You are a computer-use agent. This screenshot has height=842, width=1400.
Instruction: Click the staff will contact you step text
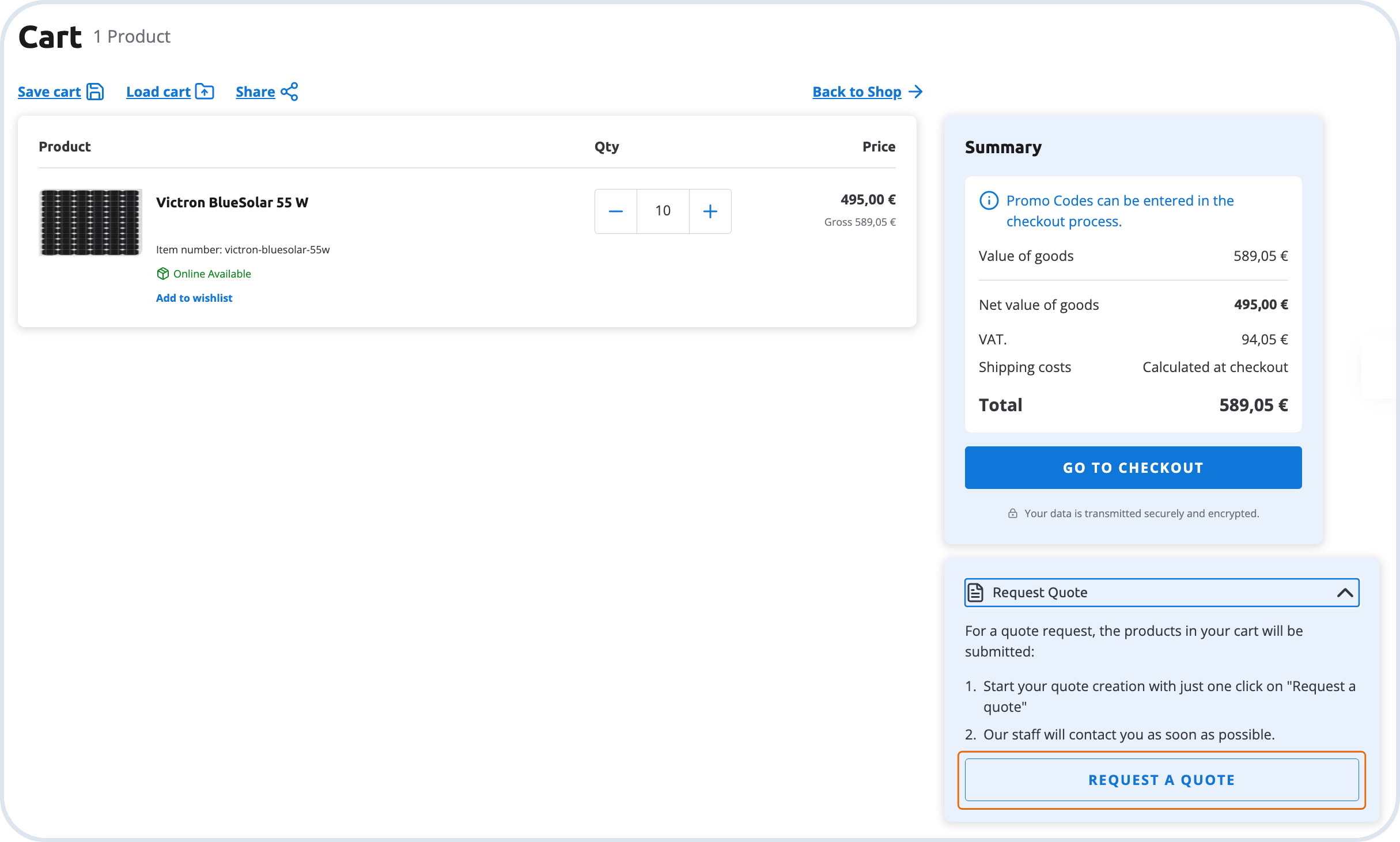click(x=1129, y=734)
